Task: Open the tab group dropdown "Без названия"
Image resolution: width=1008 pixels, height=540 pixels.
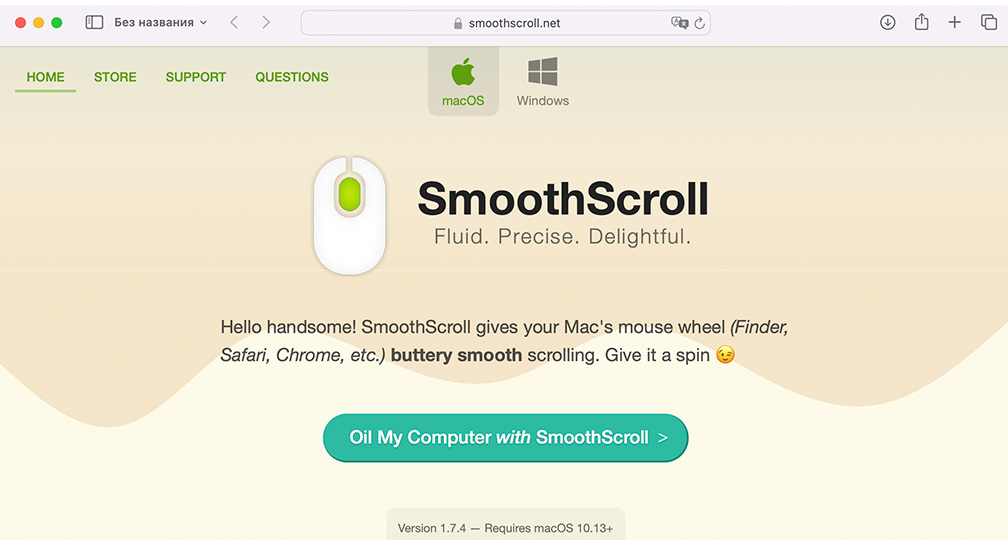Action: [x=160, y=22]
